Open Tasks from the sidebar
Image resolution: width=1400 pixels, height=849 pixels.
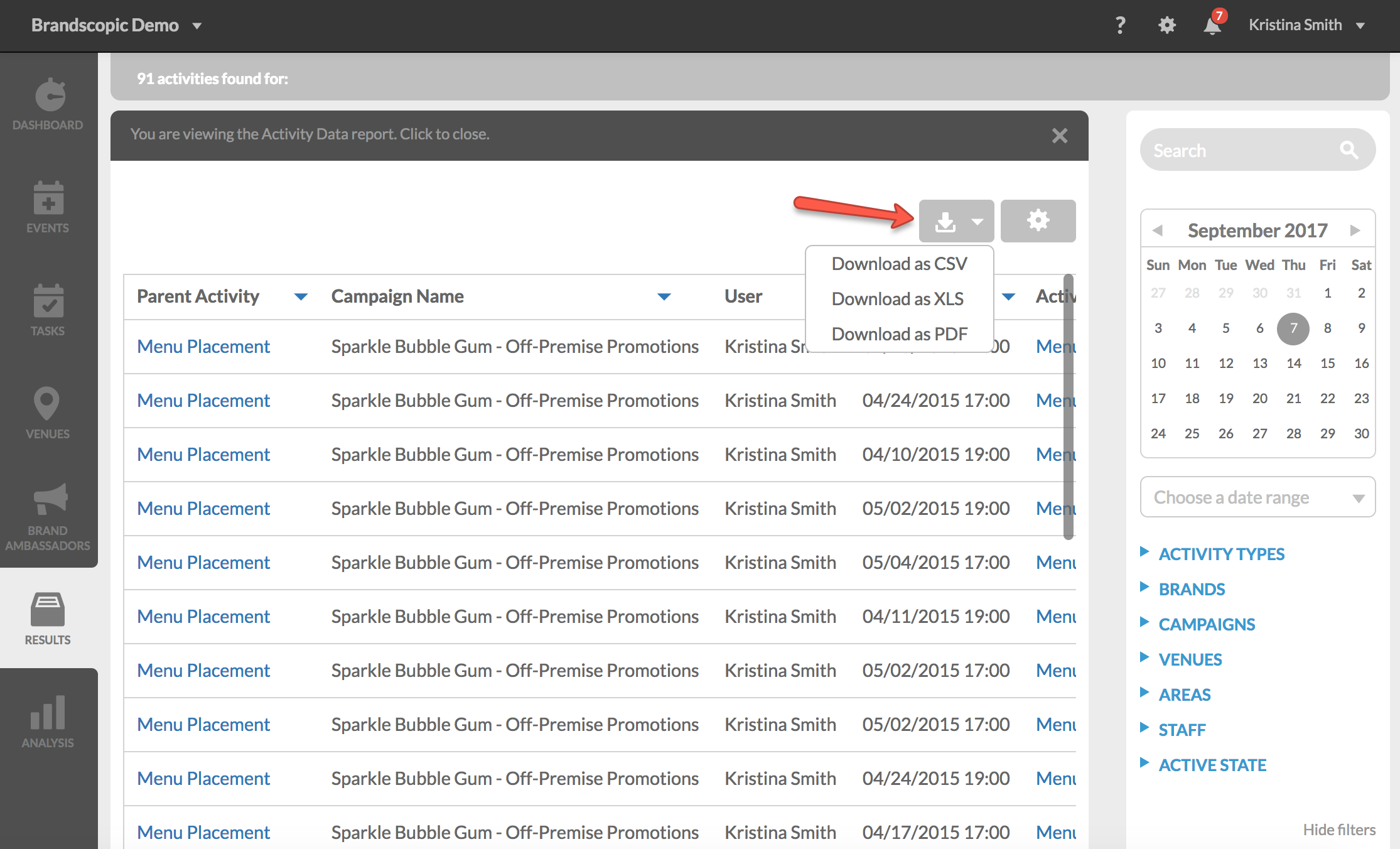pyautogui.click(x=48, y=310)
